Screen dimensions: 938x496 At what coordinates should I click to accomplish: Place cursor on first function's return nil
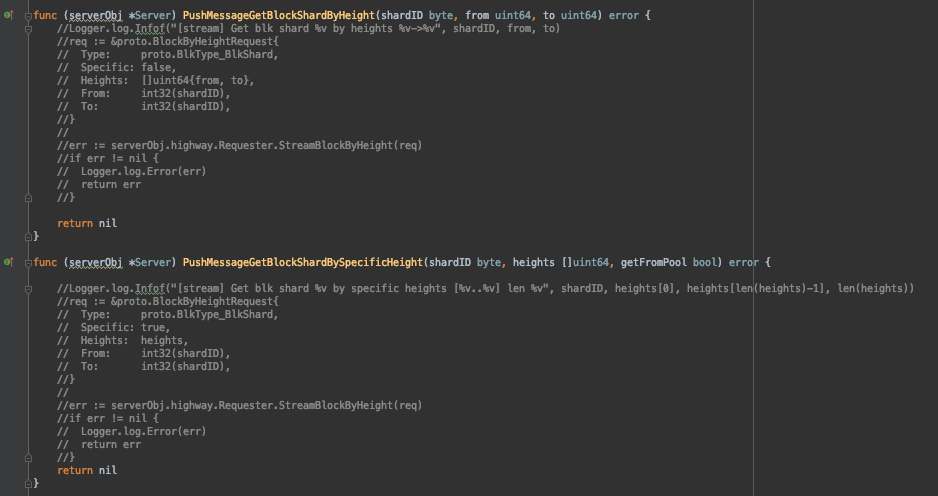[87, 223]
